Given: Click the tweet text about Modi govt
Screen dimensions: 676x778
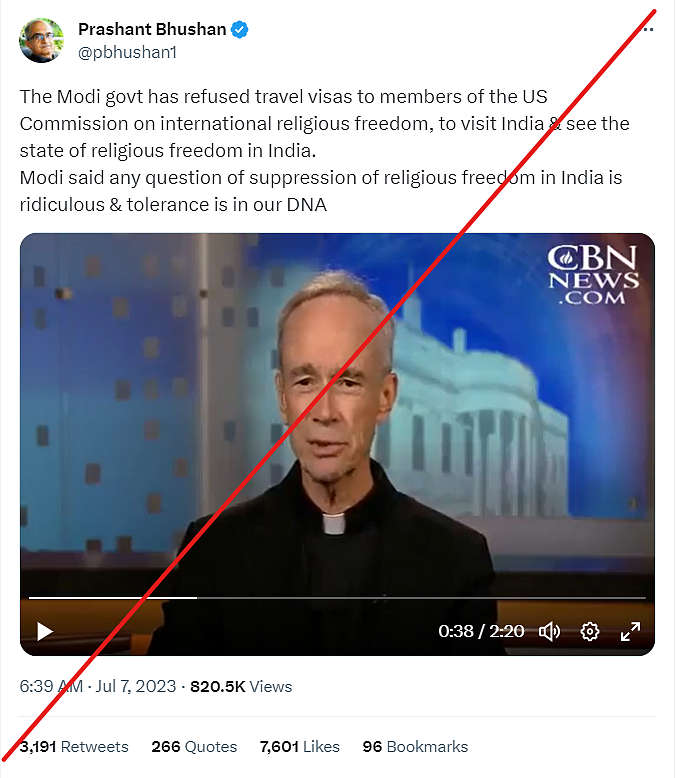Looking at the screenshot, I should tap(325, 150).
